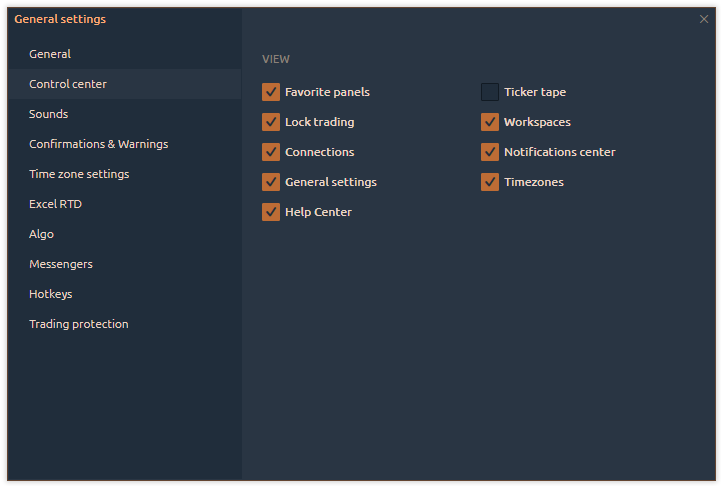Uncheck General settings view option
The image size is (721, 486).
click(x=271, y=182)
